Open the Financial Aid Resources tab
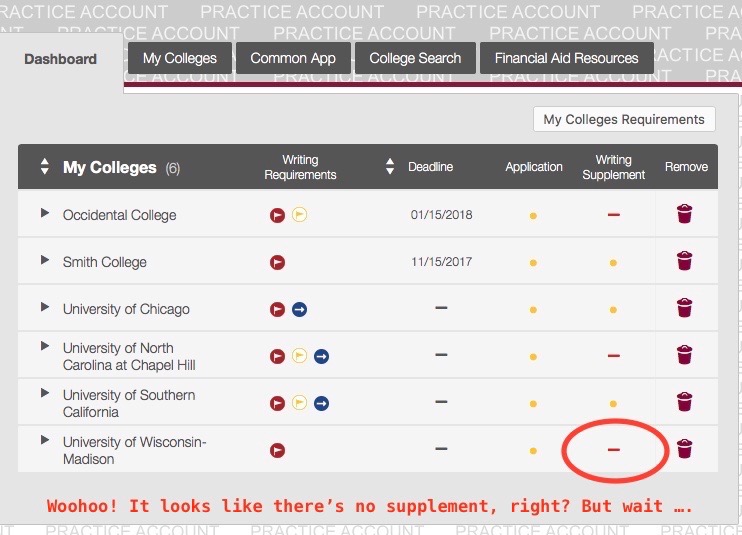The image size is (742, 535). [566, 58]
